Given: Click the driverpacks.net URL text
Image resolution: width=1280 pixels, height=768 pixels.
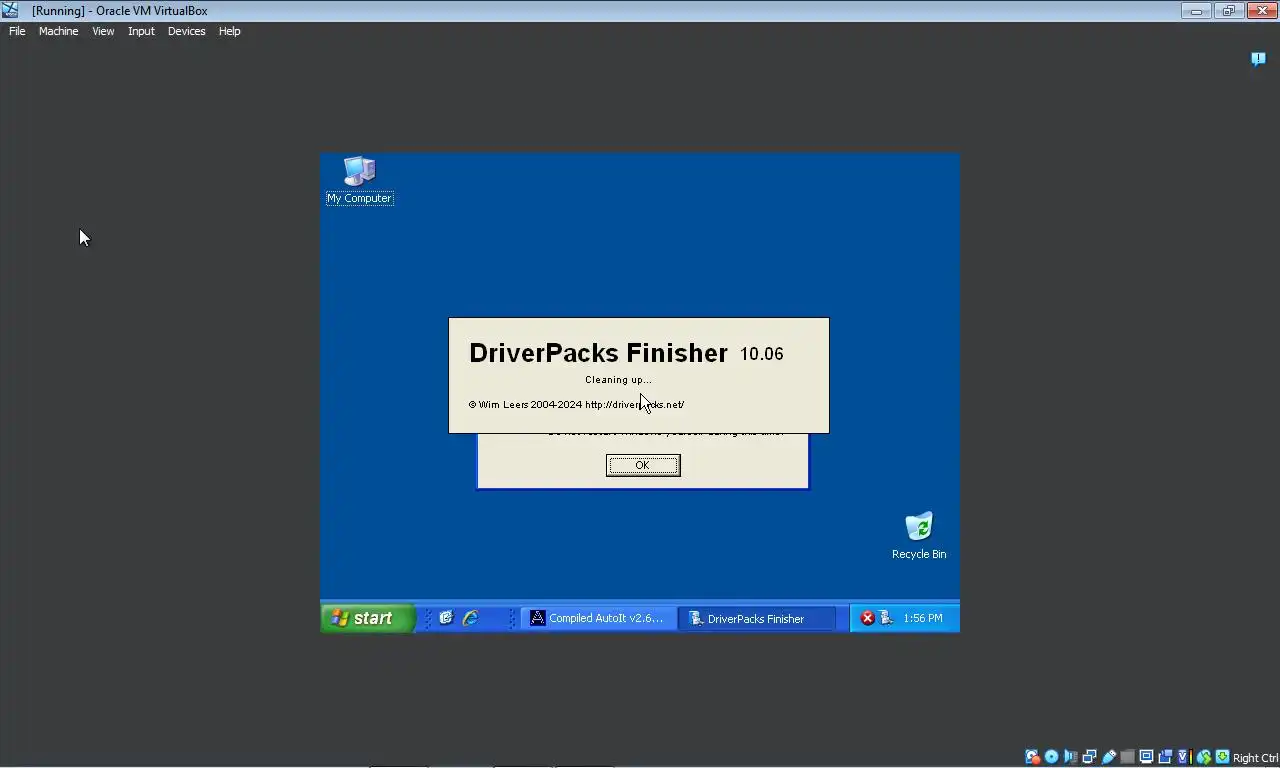Looking at the screenshot, I should [634, 405].
